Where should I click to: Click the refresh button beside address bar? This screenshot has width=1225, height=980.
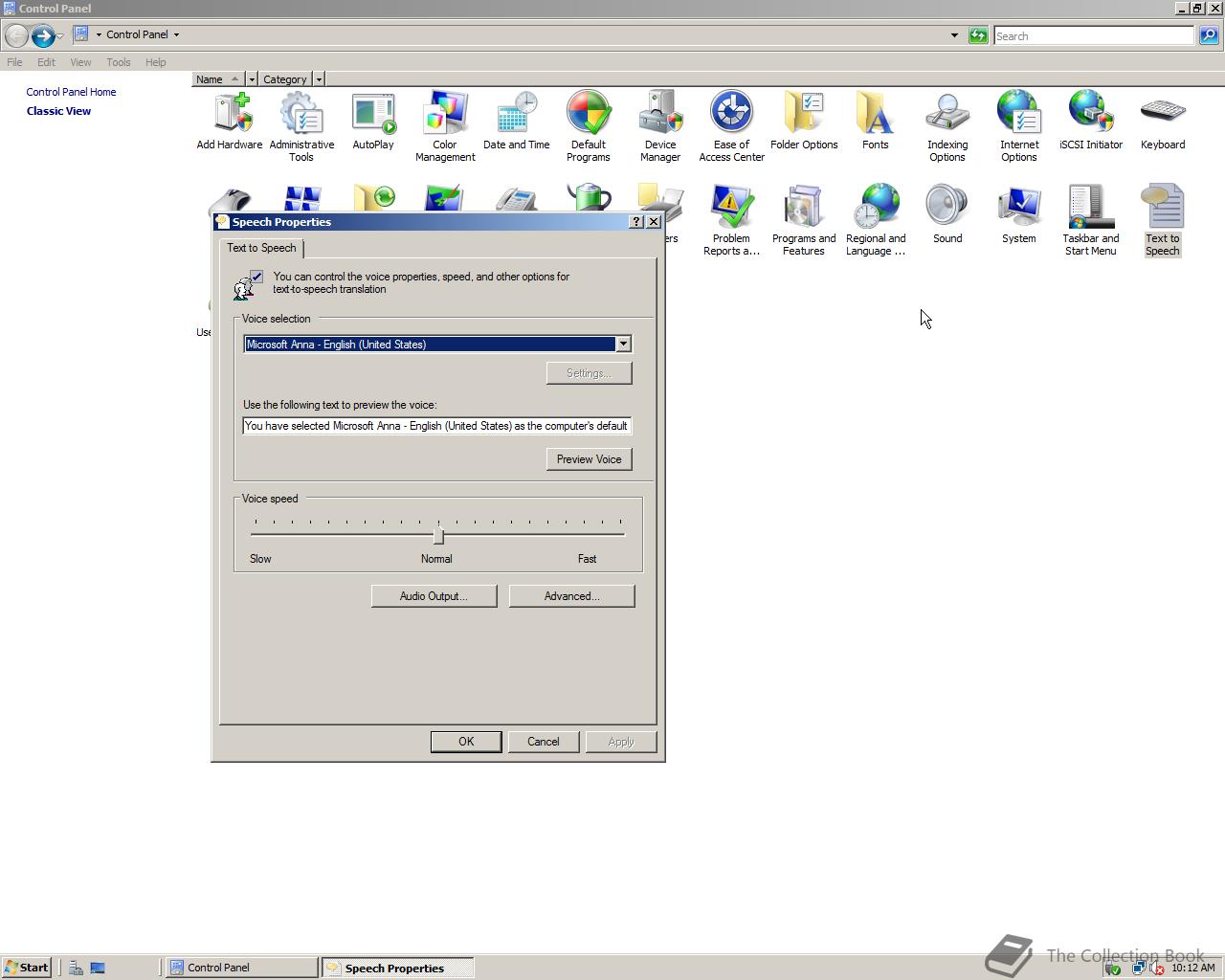pyautogui.click(x=978, y=35)
